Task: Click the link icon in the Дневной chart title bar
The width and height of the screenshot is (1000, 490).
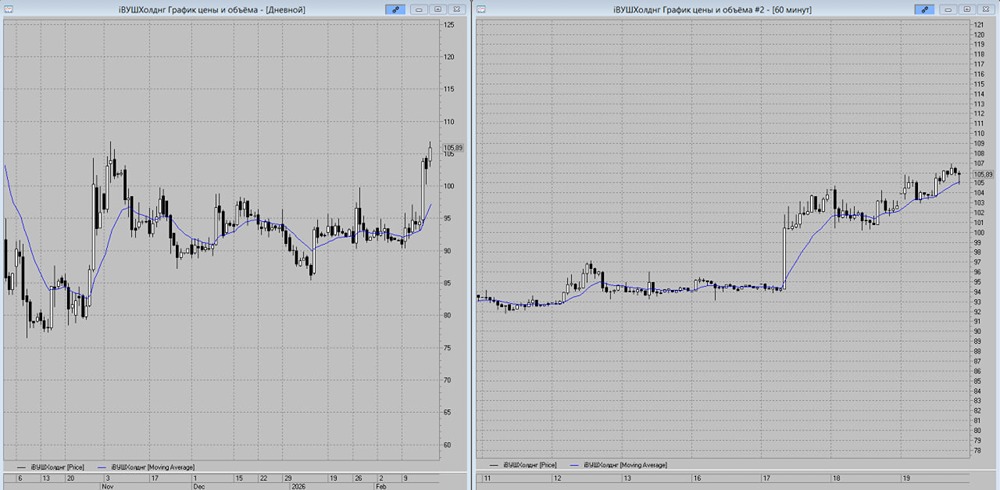Action: point(395,9)
